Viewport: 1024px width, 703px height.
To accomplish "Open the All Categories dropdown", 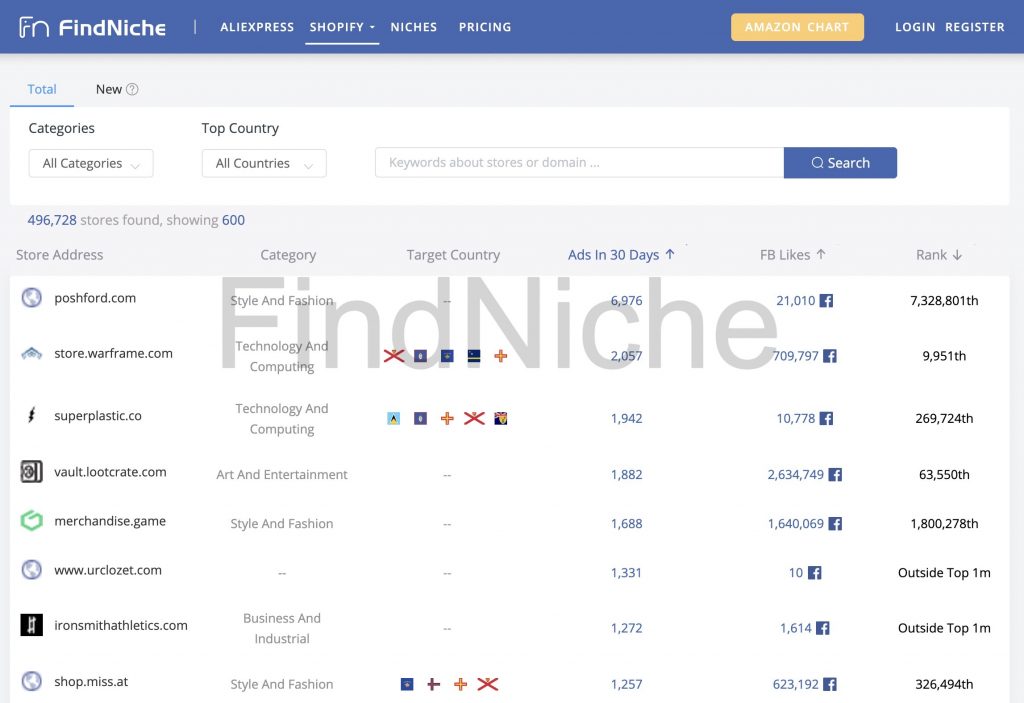I will tap(91, 163).
